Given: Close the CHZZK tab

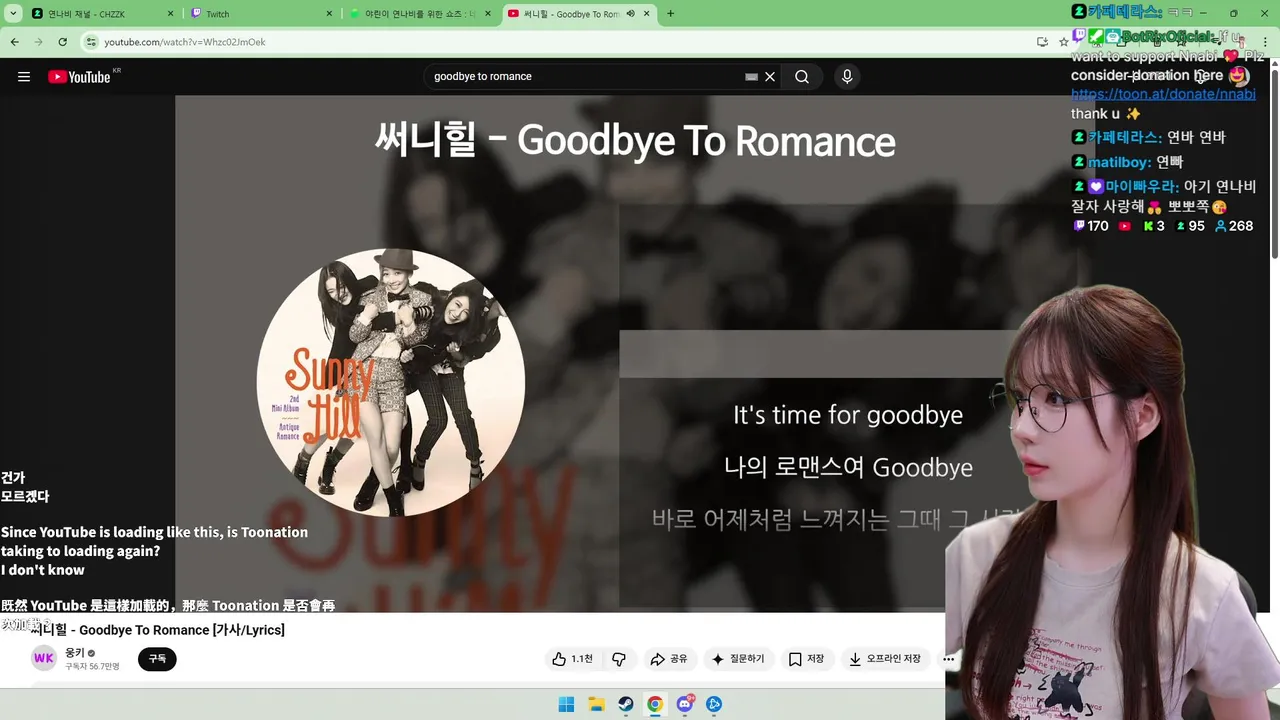Looking at the screenshot, I should tap(170, 14).
